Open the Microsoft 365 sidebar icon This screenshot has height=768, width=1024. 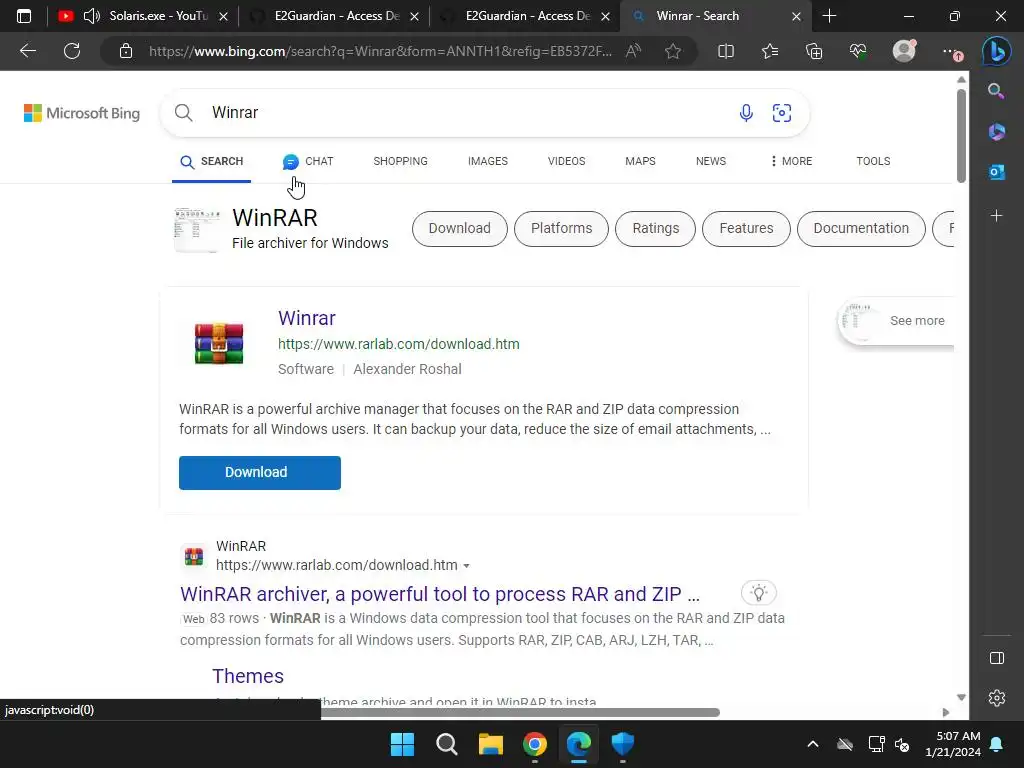[x=997, y=131]
